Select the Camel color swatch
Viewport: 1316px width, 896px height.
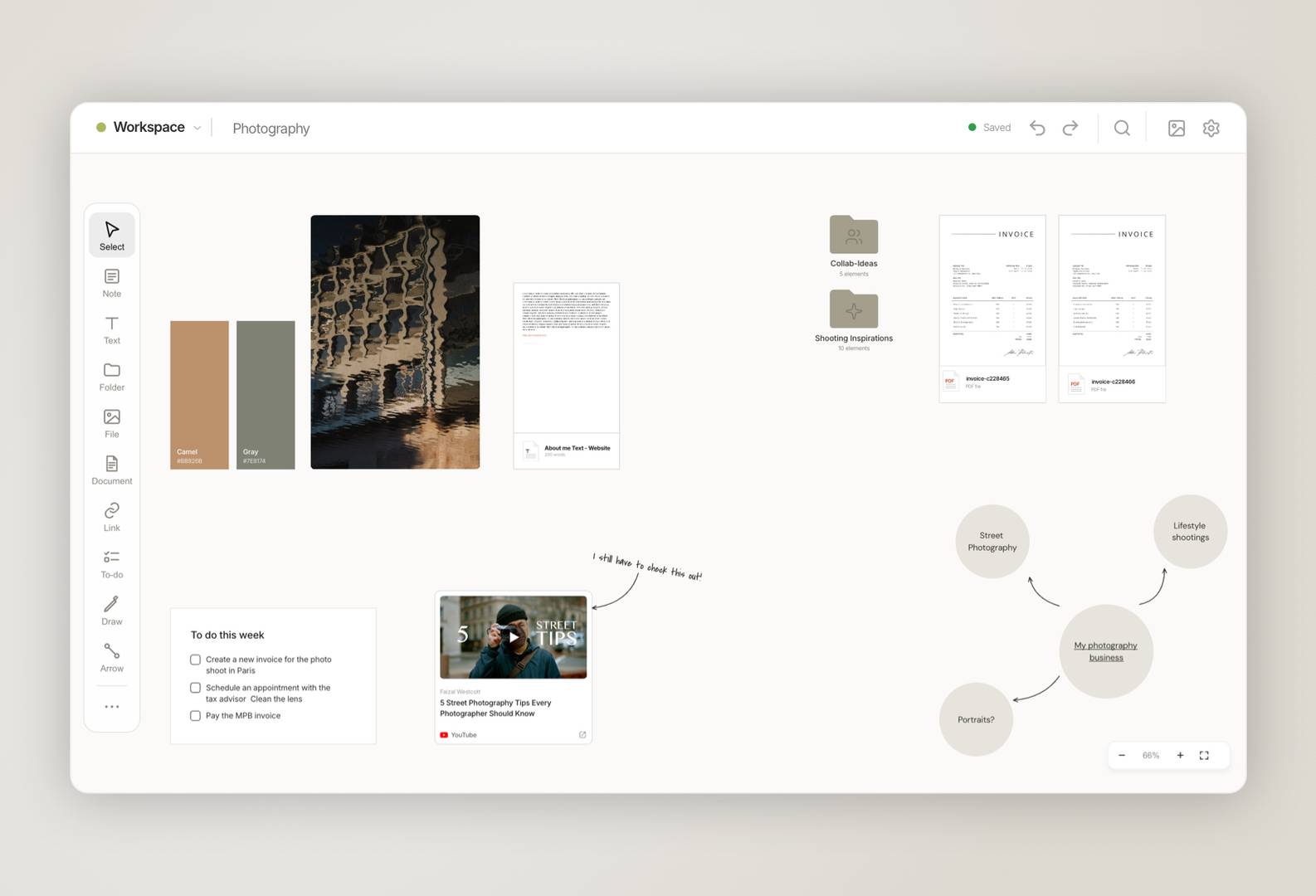[x=199, y=395]
